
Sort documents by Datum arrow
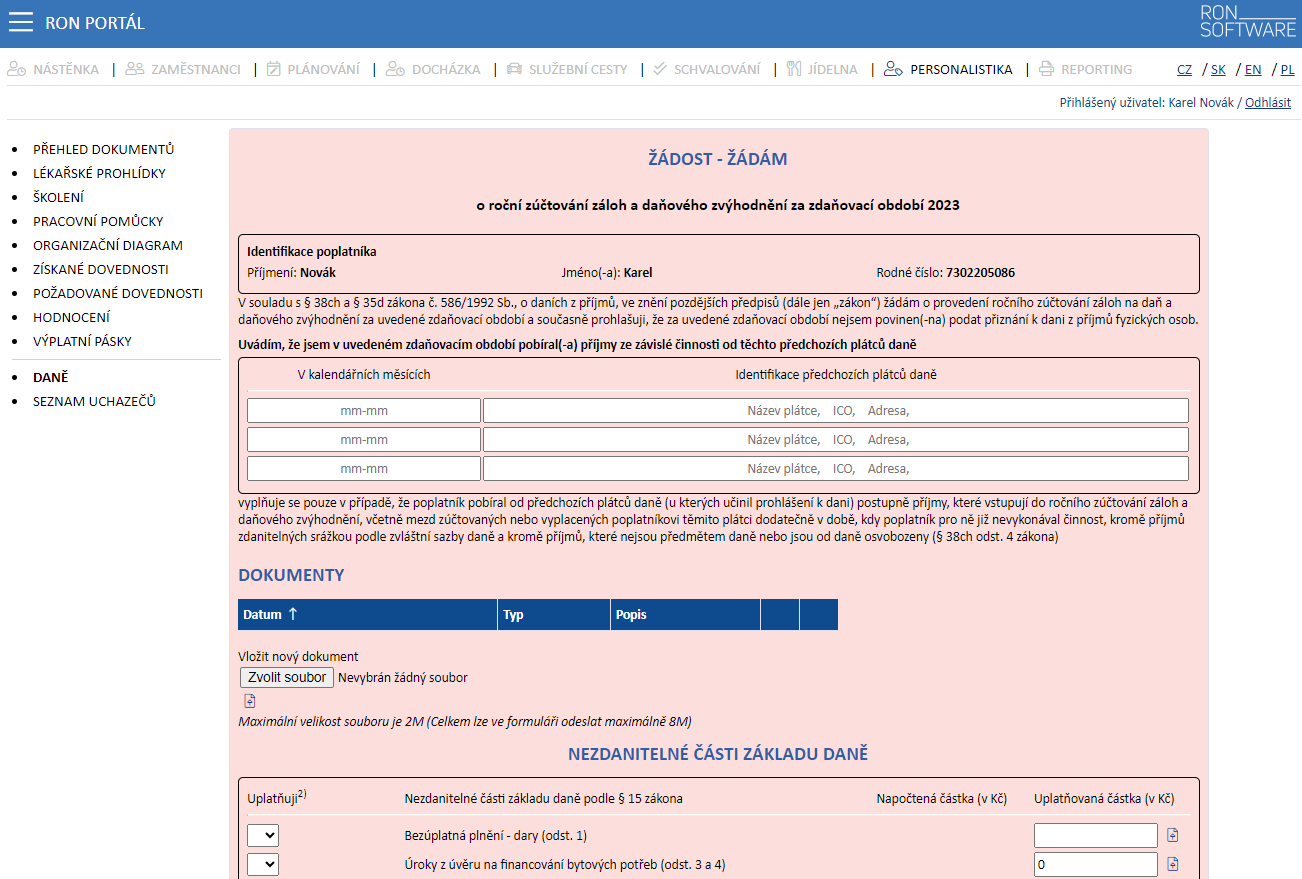[x=292, y=614]
